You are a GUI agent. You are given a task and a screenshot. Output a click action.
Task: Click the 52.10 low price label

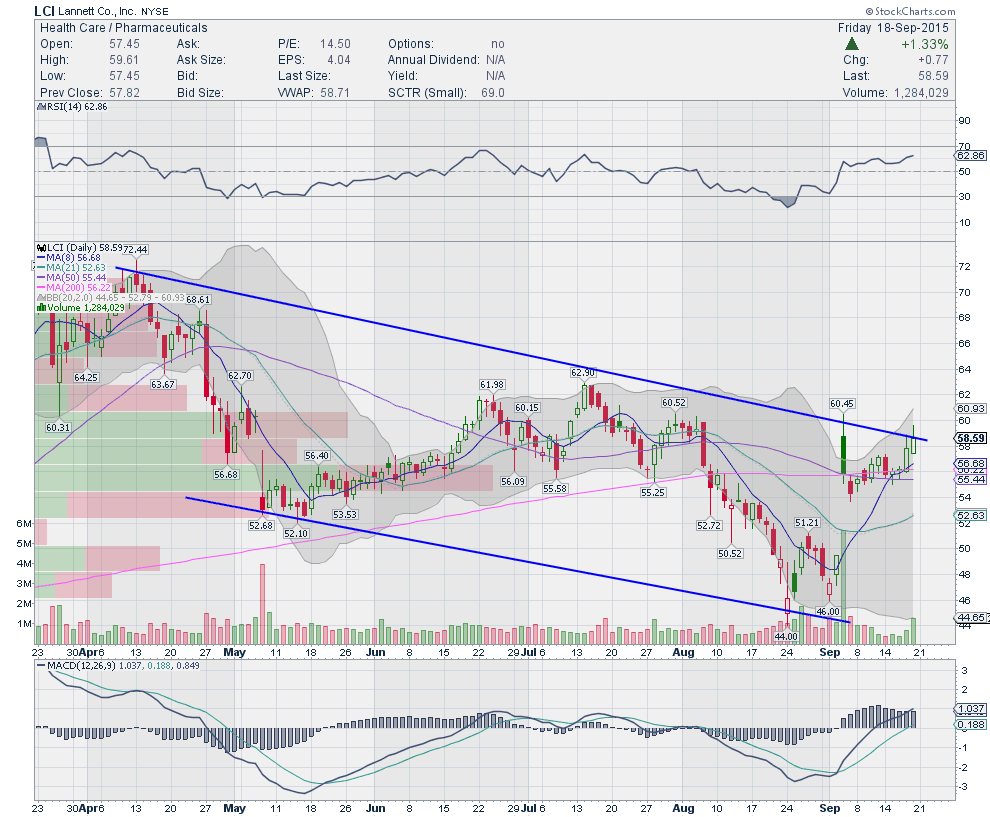(x=295, y=534)
